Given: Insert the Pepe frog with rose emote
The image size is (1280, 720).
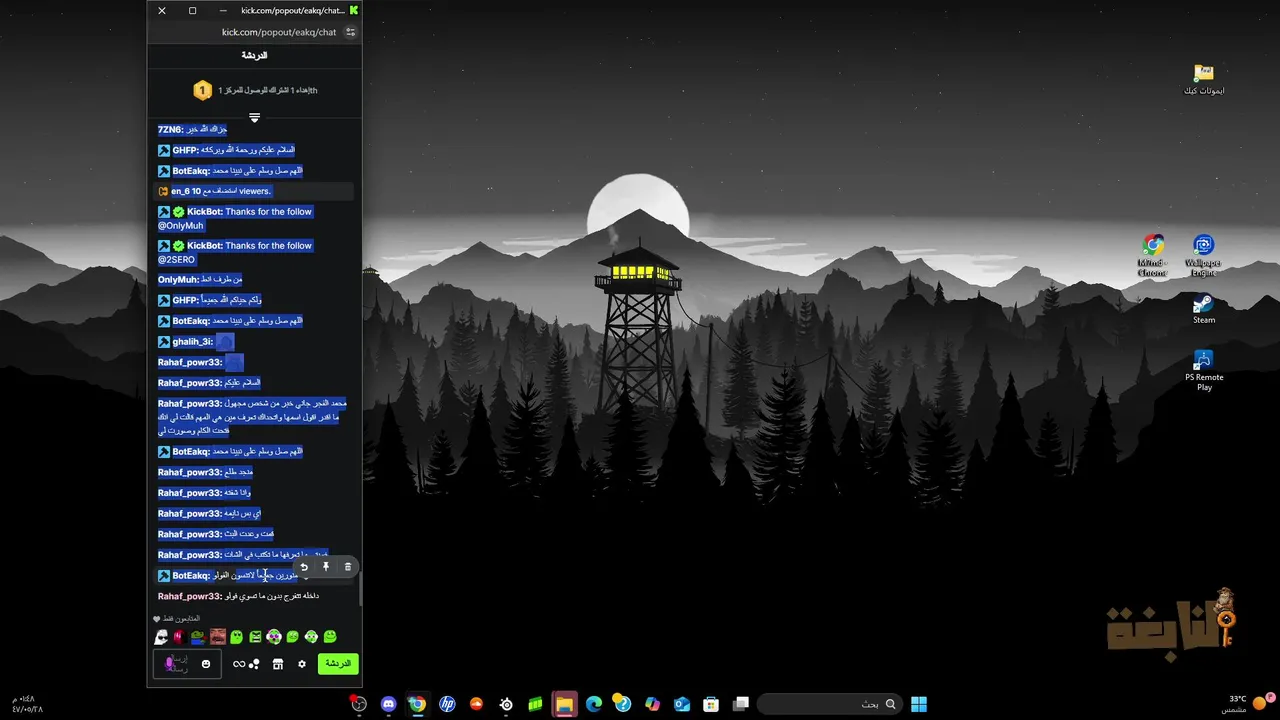Looking at the screenshot, I should click(198, 637).
